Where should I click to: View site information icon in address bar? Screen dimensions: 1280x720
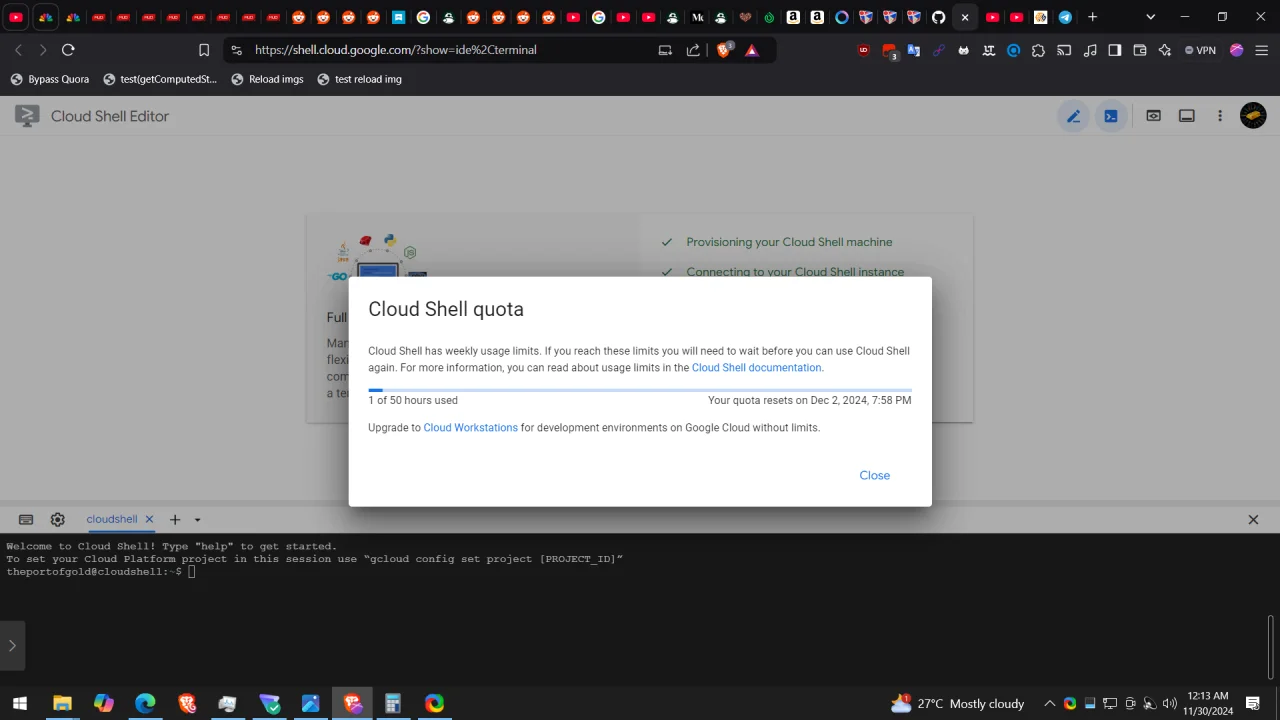click(237, 50)
